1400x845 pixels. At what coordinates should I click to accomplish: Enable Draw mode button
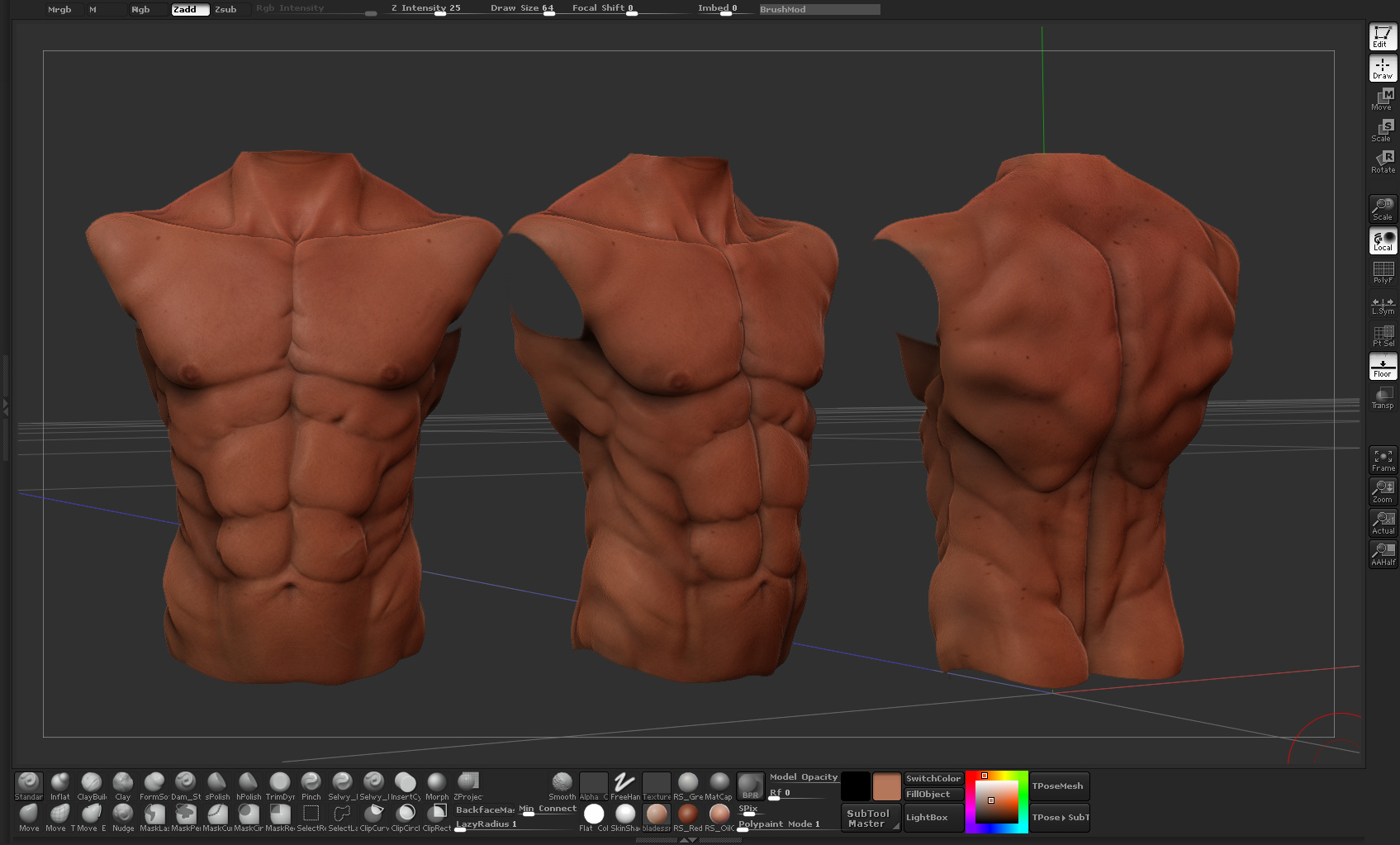[1383, 68]
